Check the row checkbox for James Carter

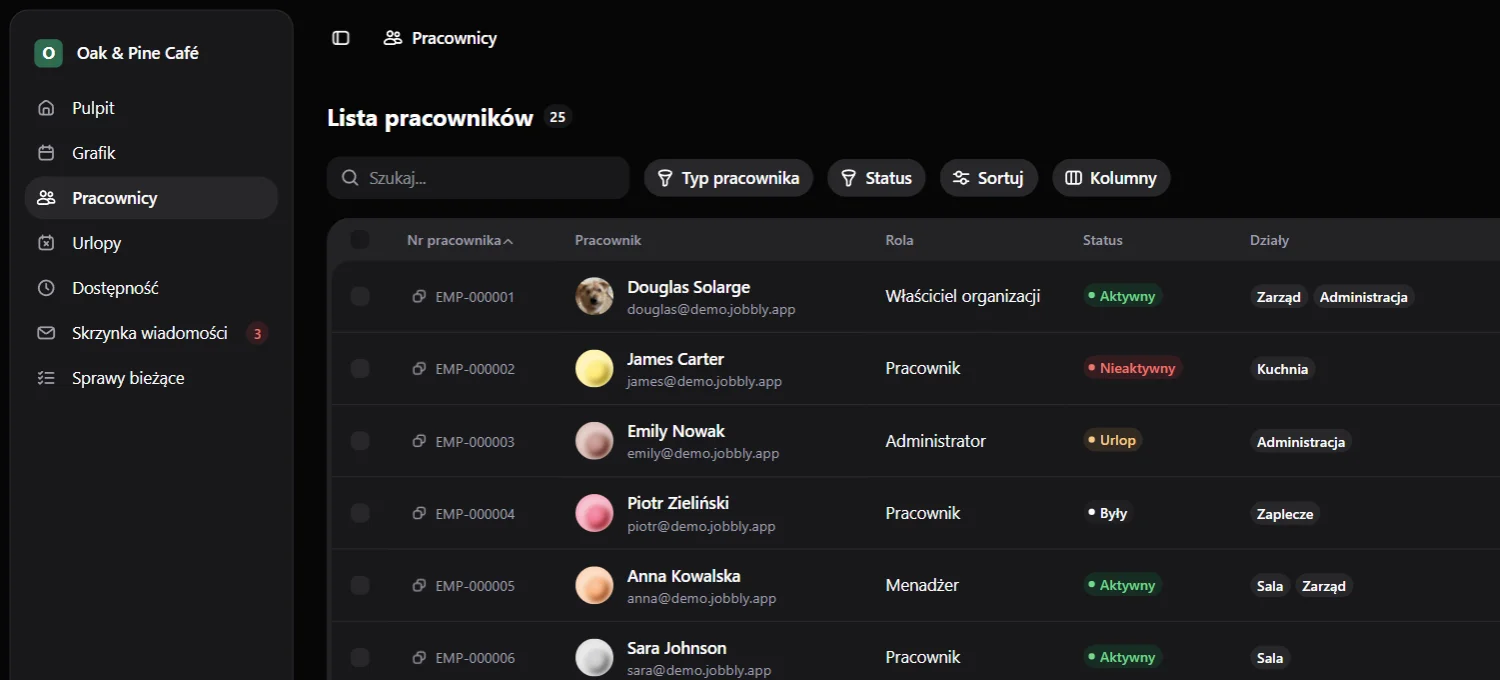[x=360, y=368]
